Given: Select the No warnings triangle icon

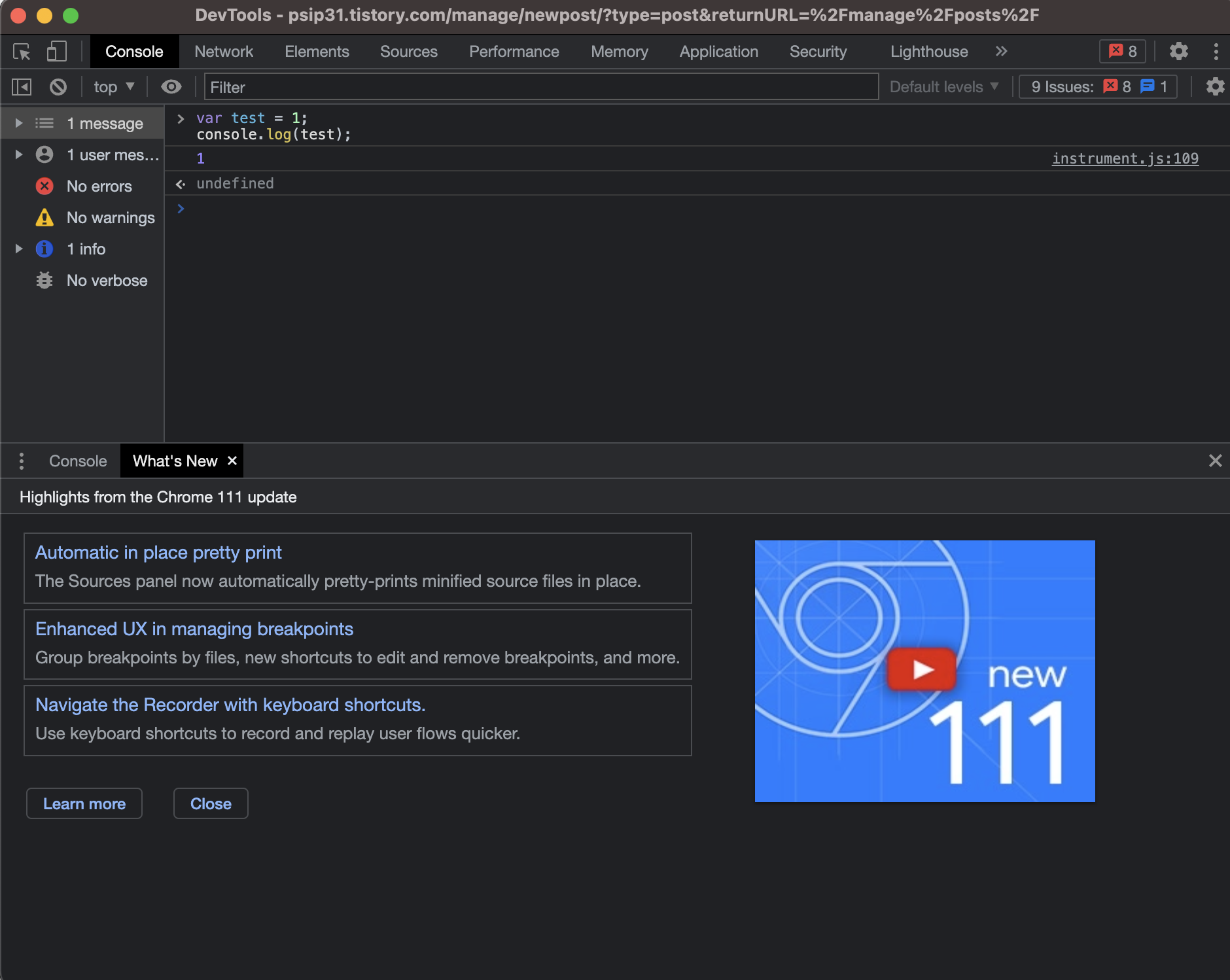Looking at the screenshot, I should tap(44, 217).
